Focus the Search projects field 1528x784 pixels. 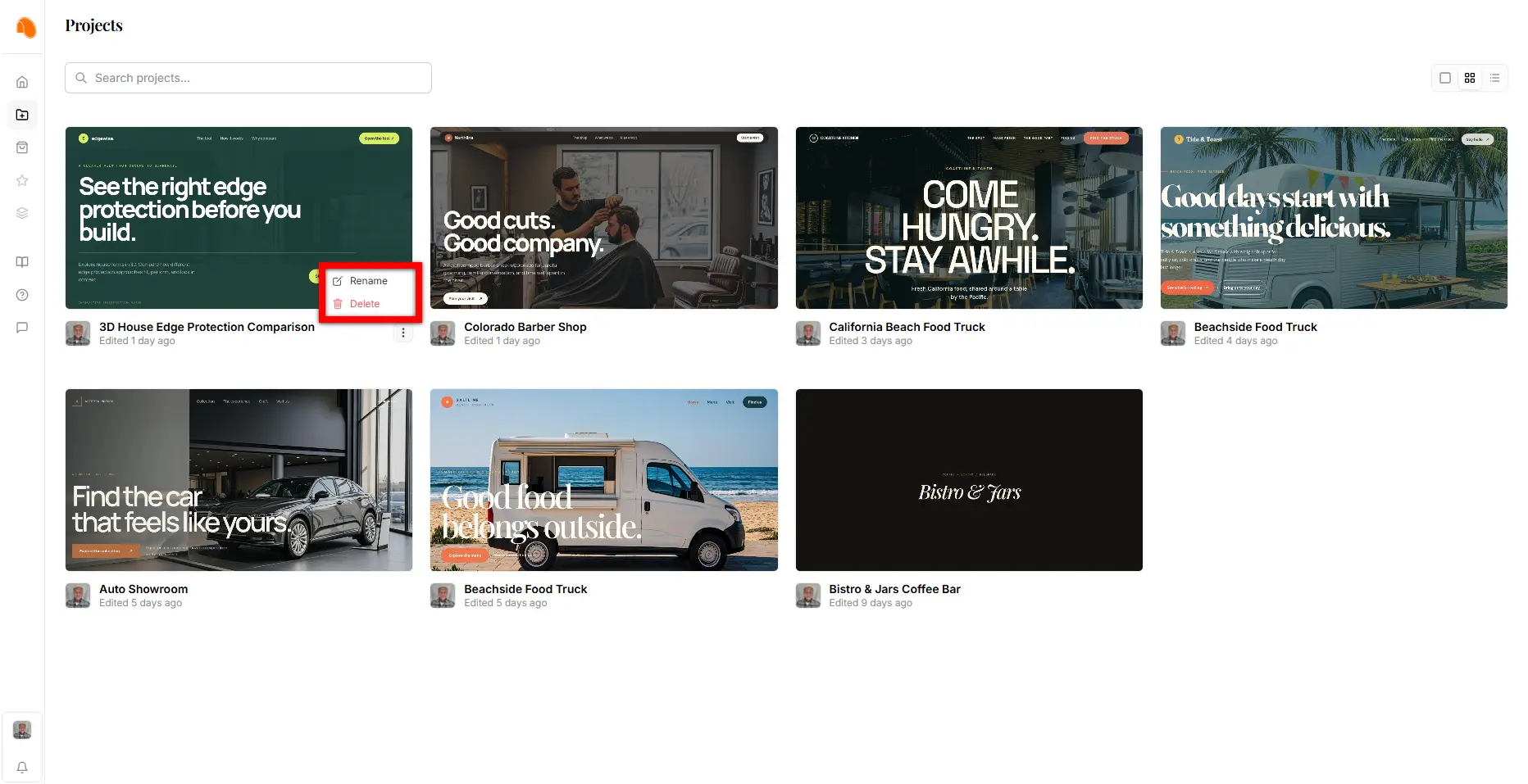tap(248, 78)
